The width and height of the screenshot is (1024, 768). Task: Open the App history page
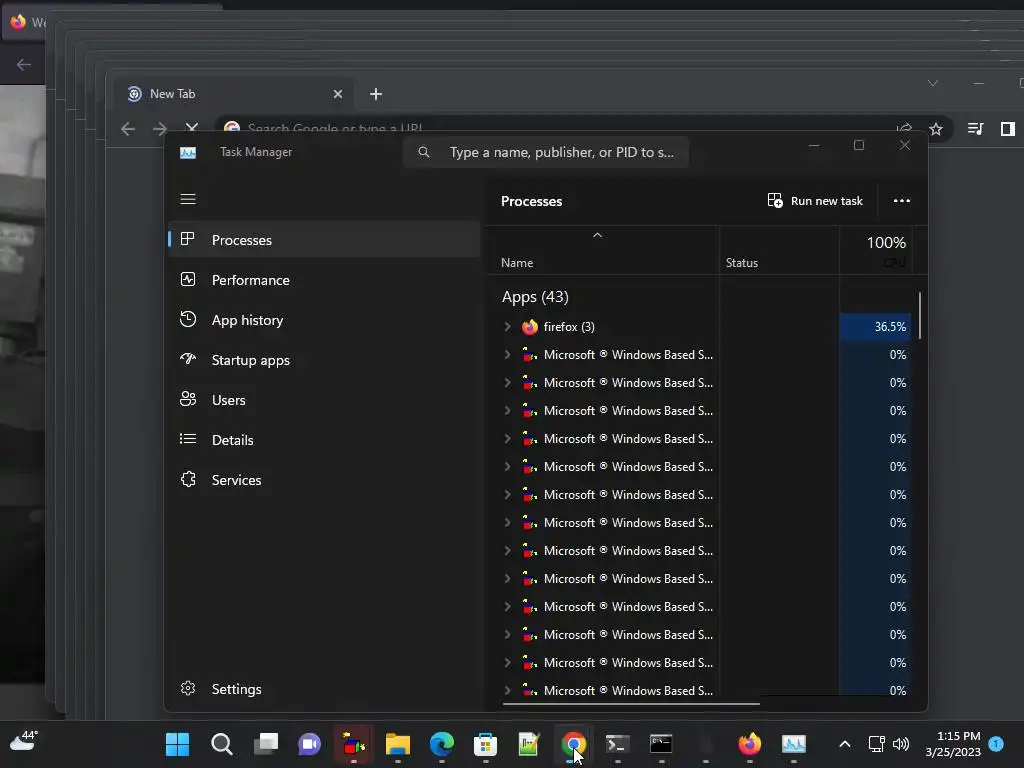click(324, 320)
